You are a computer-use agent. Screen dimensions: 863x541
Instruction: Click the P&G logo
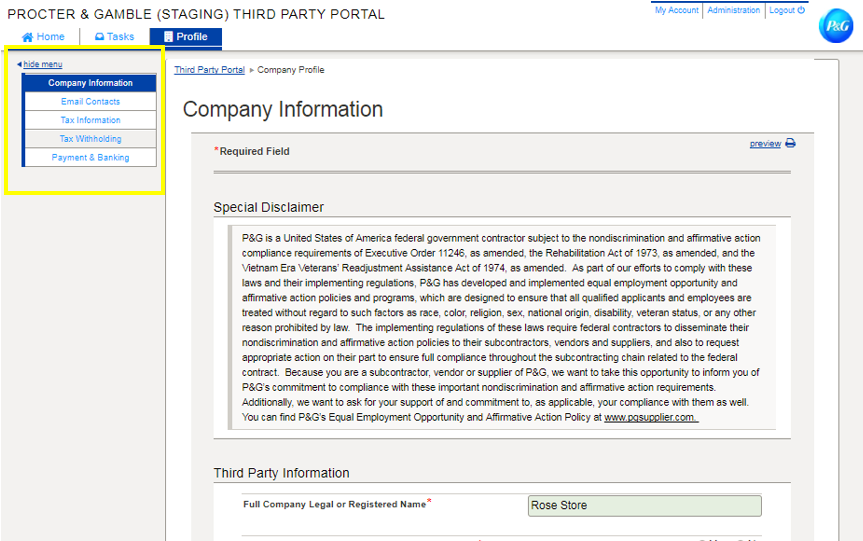(x=835, y=25)
